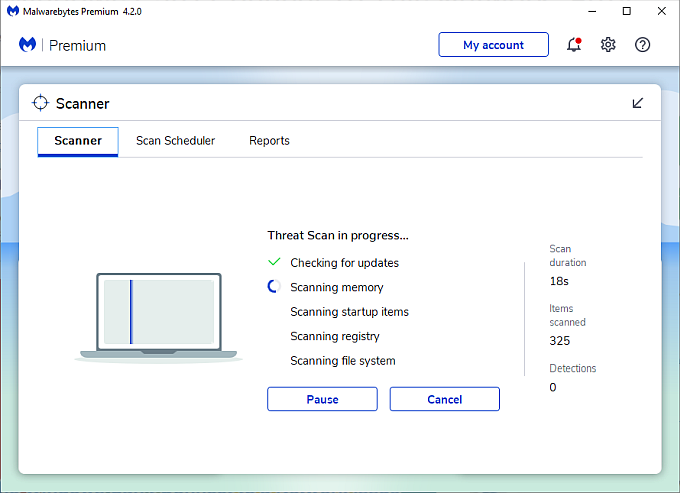Click 'Scanning startup items' text
680x493 pixels.
pyautogui.click(x=349, y=312)
